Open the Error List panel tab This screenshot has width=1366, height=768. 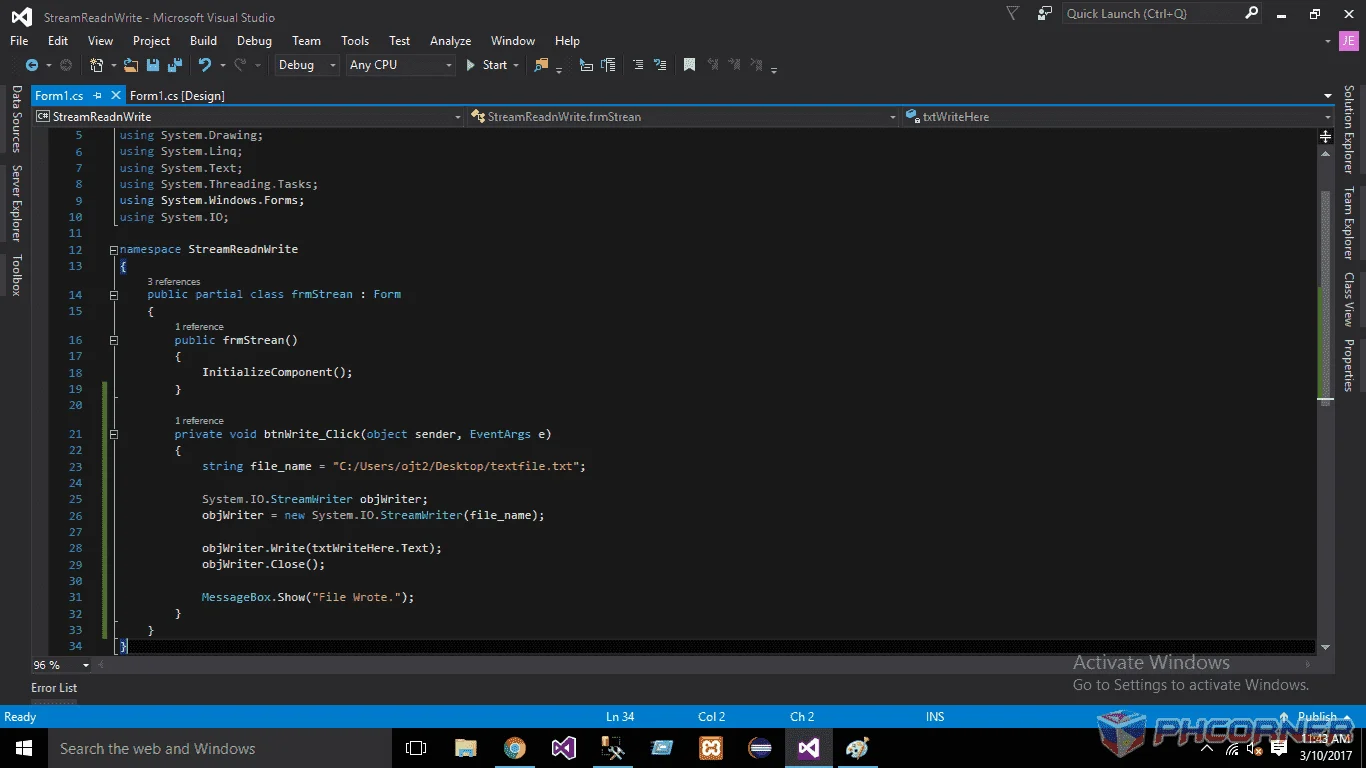pyautogui.click(x=54, y=688)
